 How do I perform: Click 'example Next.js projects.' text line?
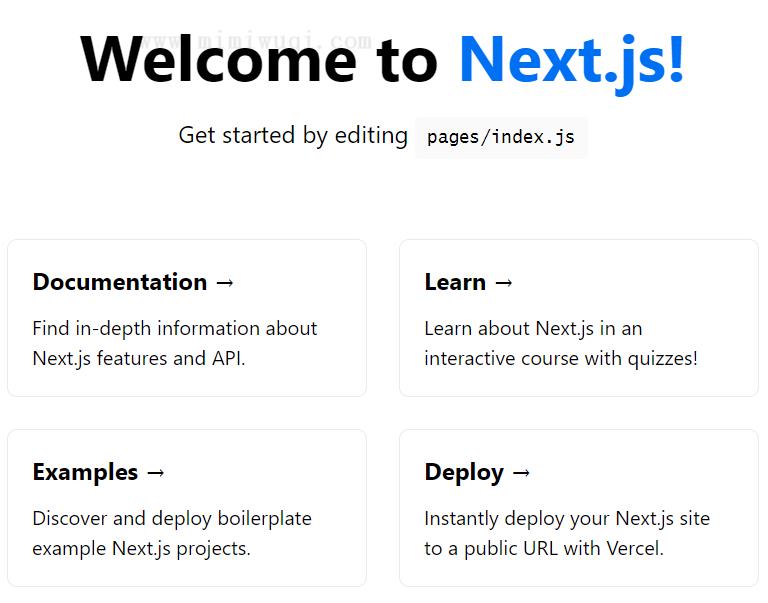(x=142, y=549)
